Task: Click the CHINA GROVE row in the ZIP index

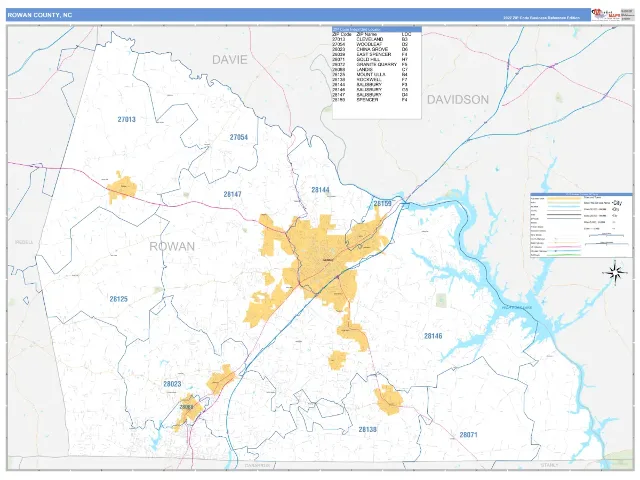Action: pyautogui.click(x=371, y=49)
